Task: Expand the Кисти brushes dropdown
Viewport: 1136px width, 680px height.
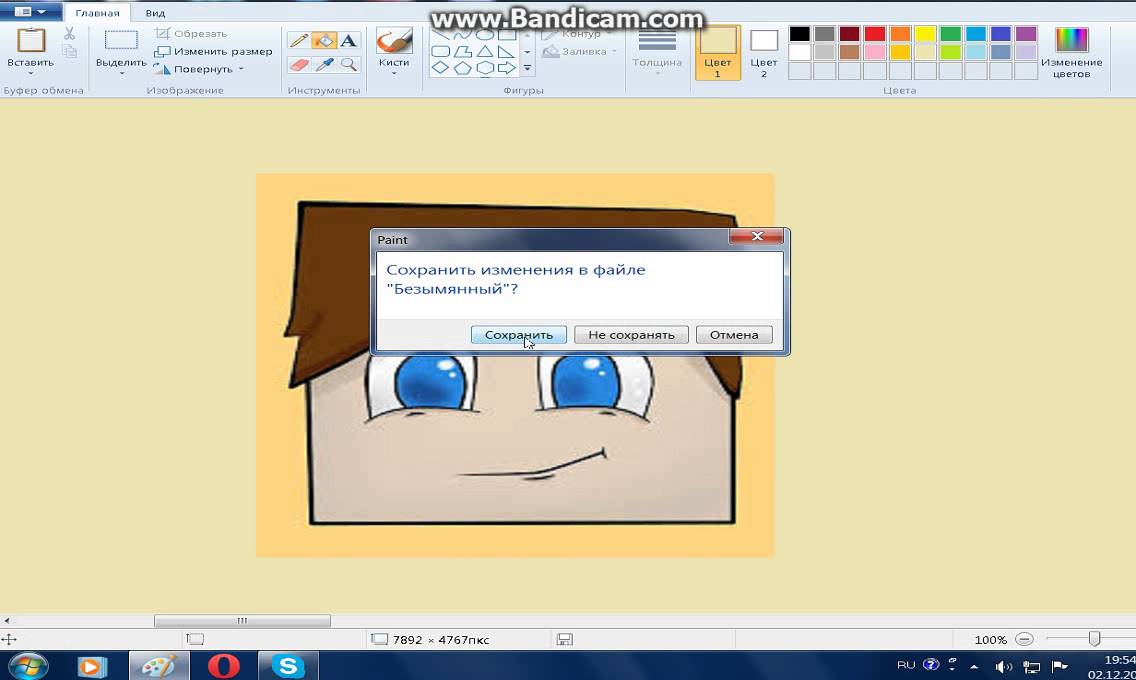Action: (x=394, y=70)
